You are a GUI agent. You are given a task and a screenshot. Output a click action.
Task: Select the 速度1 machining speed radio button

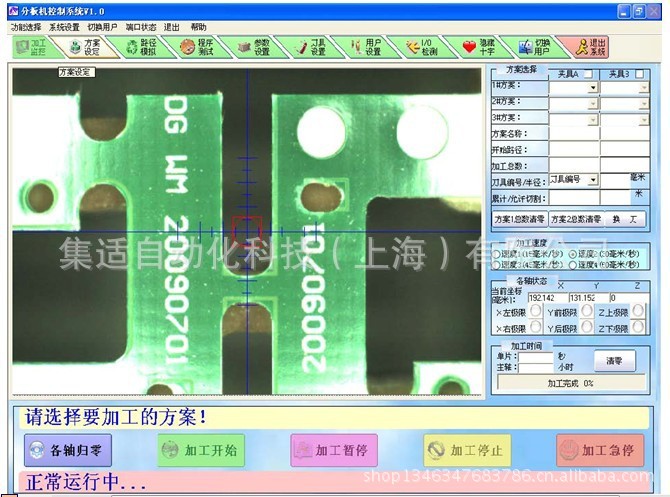click(x=497, y=254)
